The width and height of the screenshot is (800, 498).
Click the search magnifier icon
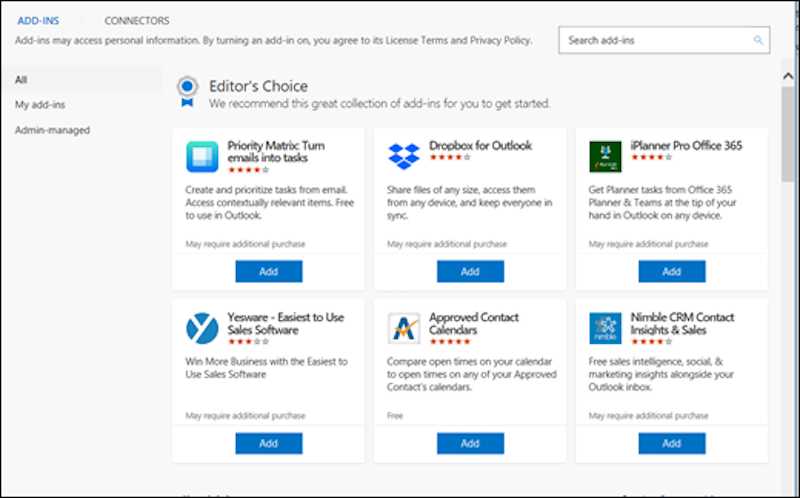[758, 41]
